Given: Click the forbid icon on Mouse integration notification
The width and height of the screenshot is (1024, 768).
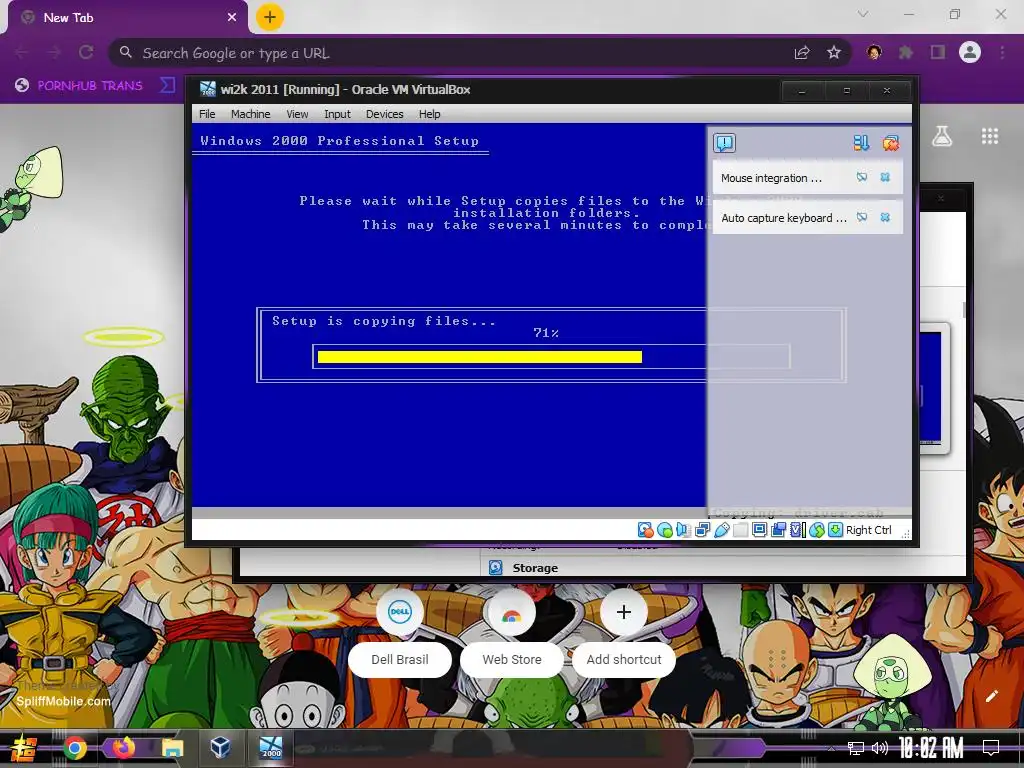Looking at the screenshot, I should [x=862, y=177].
